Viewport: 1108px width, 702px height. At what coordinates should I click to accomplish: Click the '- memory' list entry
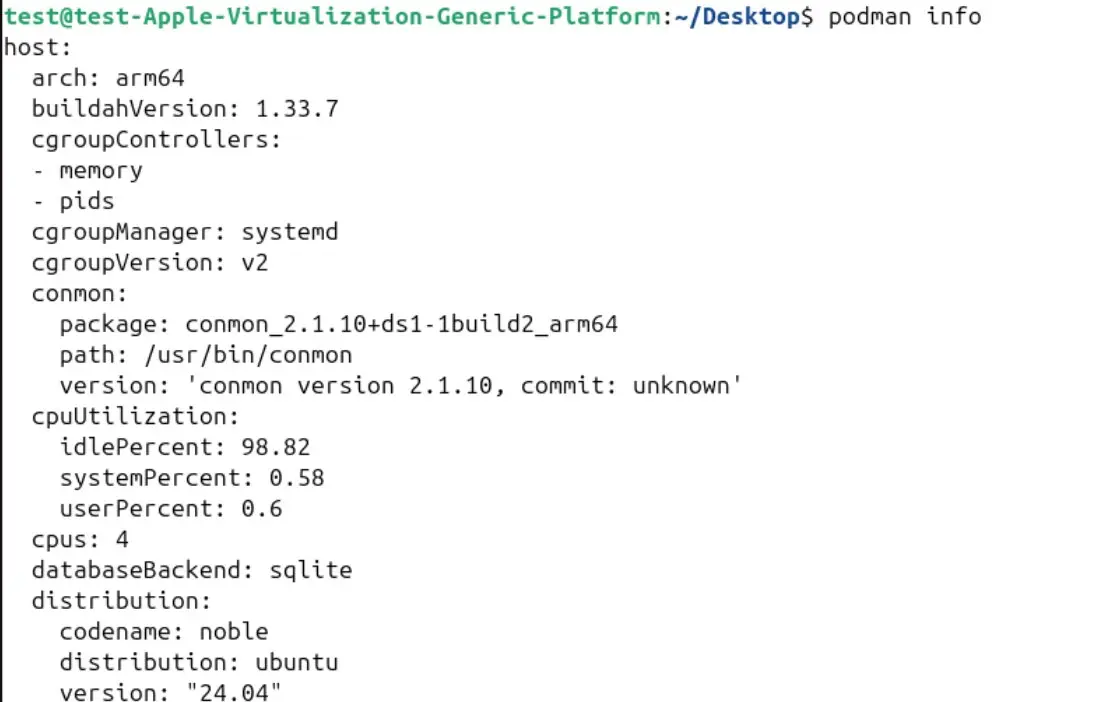tap(87, 171)
